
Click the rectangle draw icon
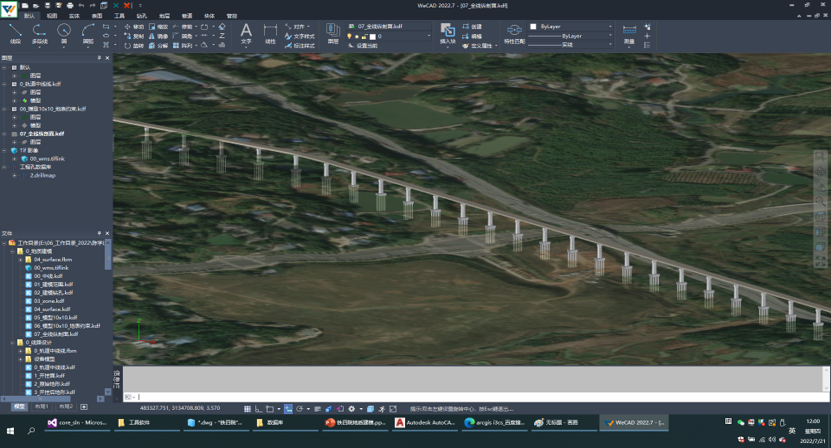106,27
